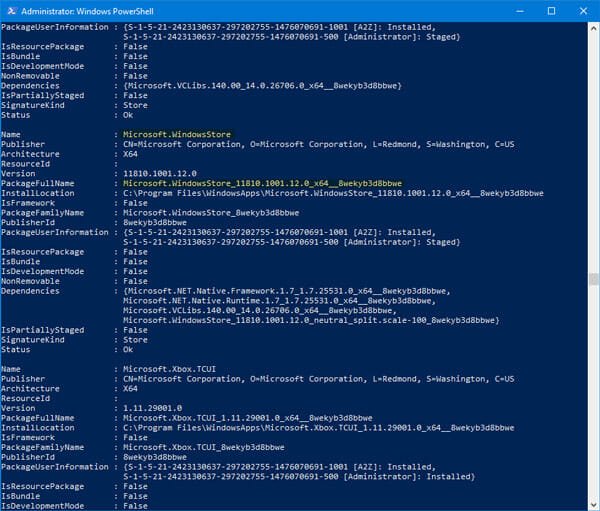
Task: Click Xbox.TCUI Architecture X64 value
Action: [x=130, y=389]
